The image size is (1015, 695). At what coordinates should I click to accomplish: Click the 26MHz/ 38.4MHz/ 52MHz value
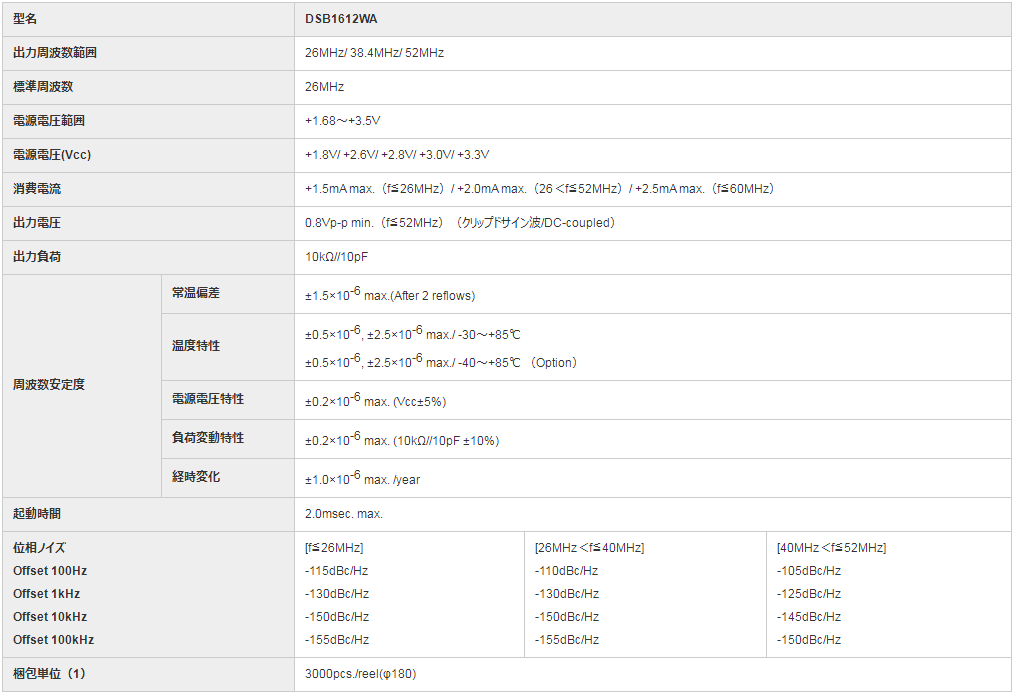[x=374, y=53]
